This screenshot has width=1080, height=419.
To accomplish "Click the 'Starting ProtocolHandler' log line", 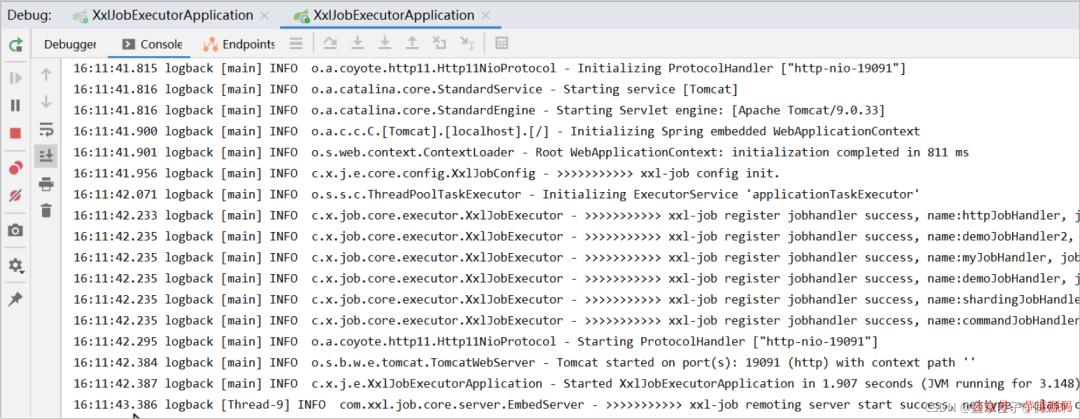I will point(475,342).
